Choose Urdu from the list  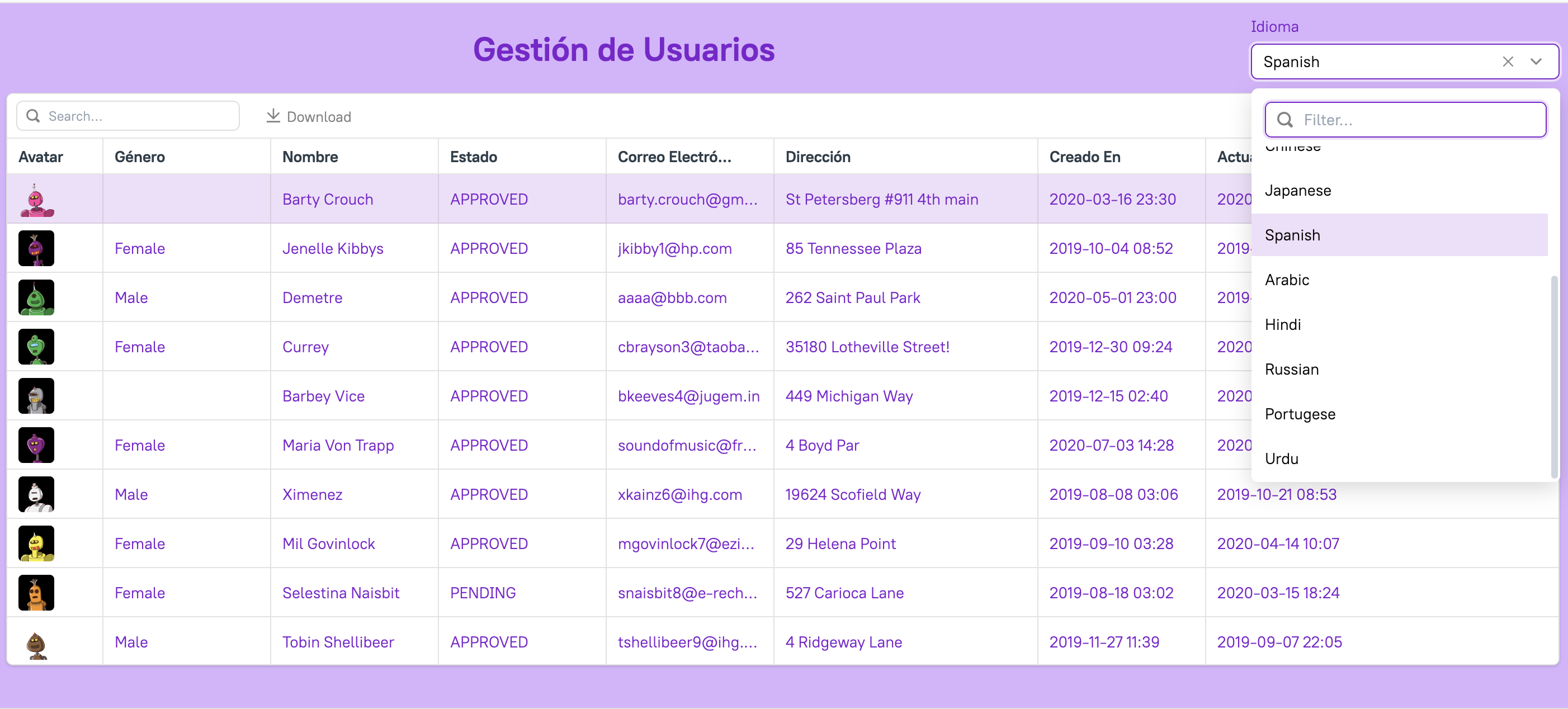[x=1281, y=459]
